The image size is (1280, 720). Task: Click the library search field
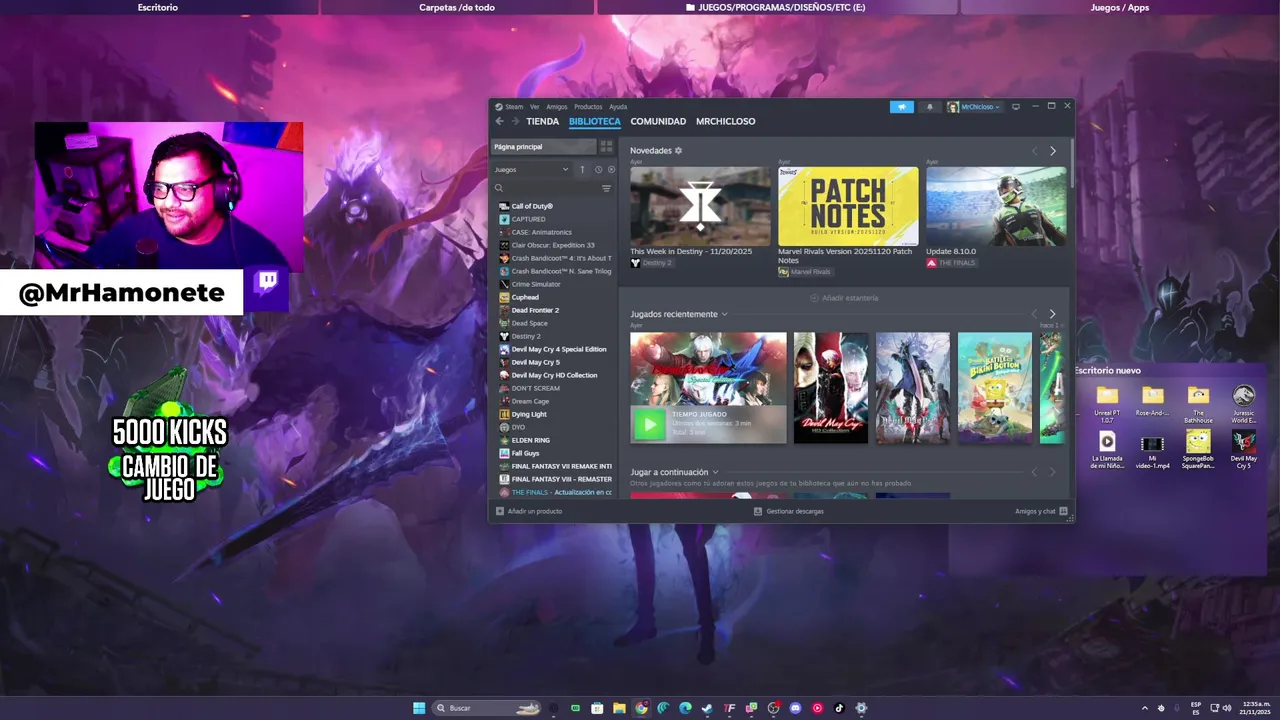click(545, 188)
